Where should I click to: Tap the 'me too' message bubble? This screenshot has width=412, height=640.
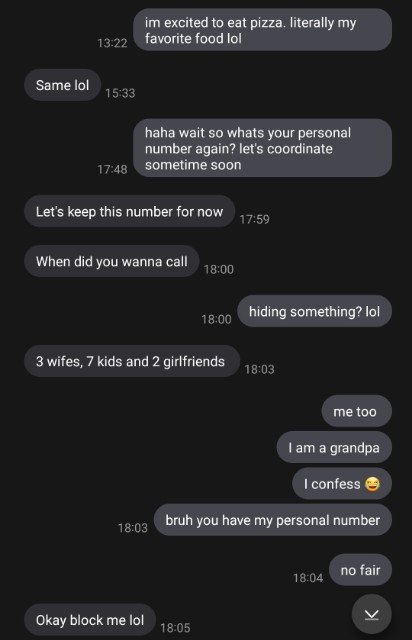(x=356, y=411)
